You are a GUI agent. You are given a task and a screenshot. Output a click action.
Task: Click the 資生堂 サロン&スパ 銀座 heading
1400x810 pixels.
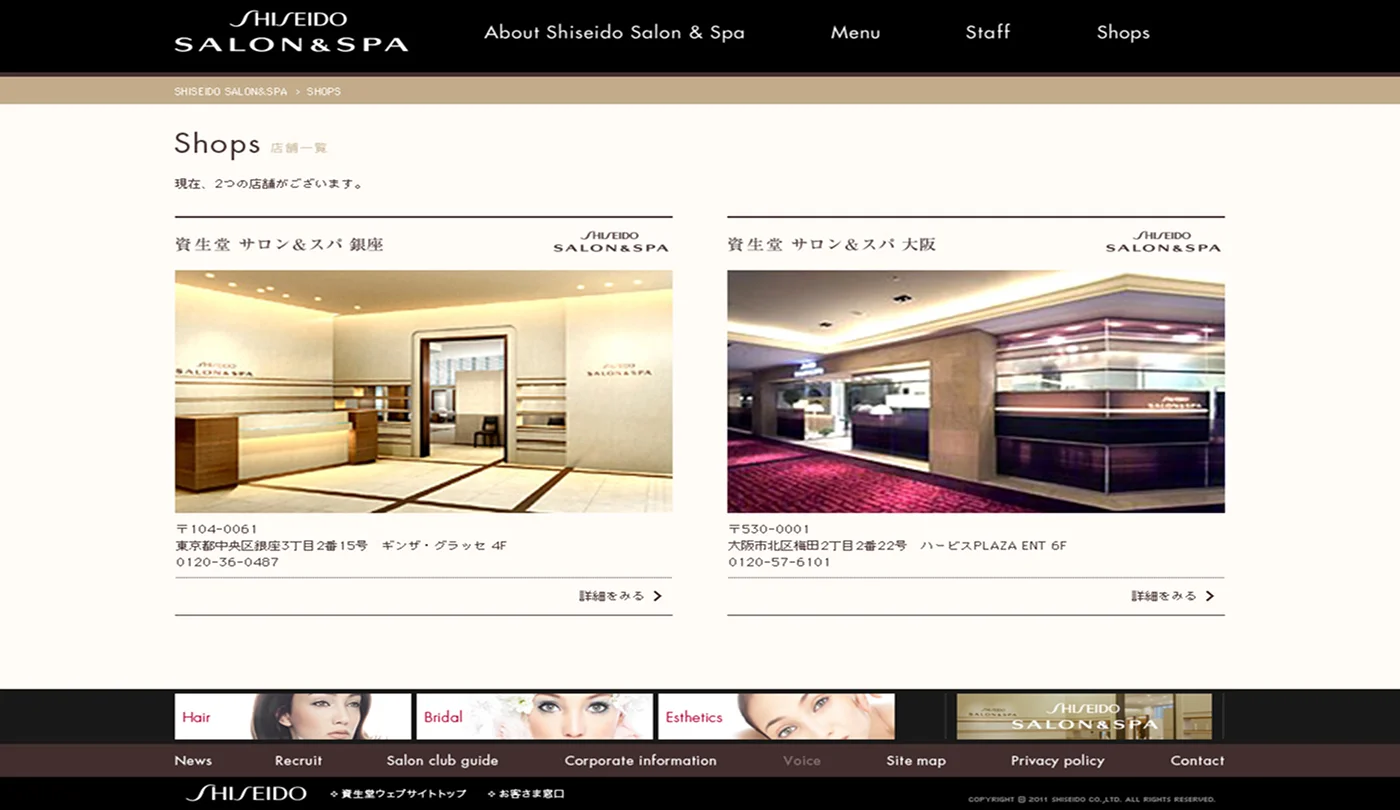[279, 244]
